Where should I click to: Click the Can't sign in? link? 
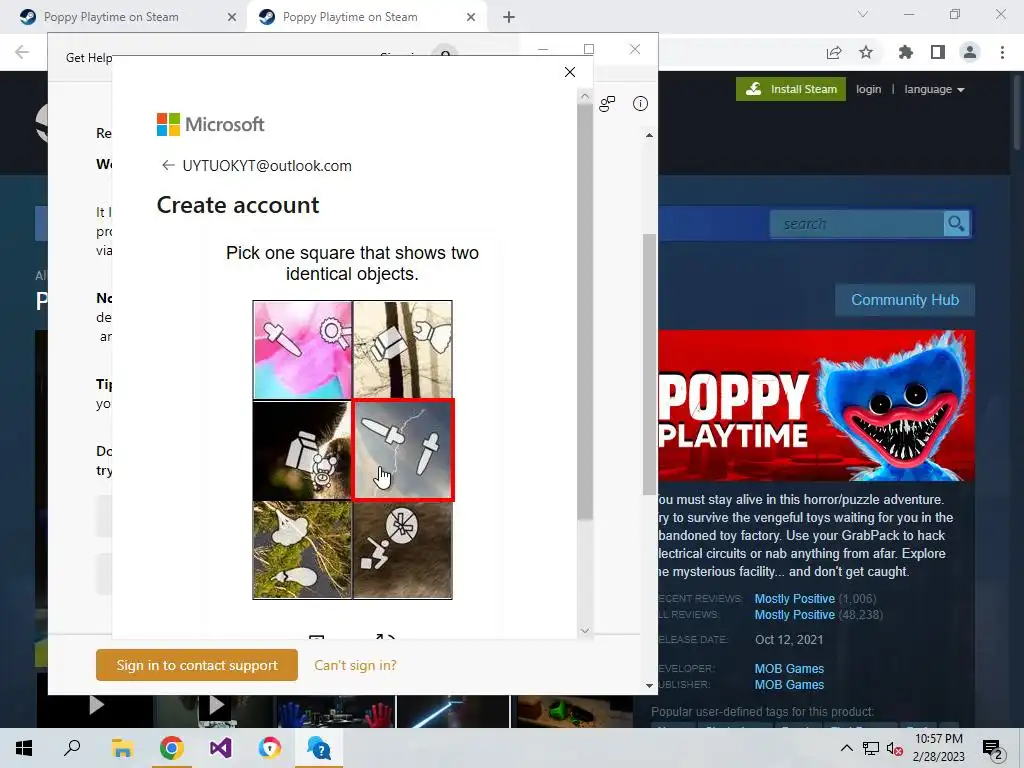[355, 665]
